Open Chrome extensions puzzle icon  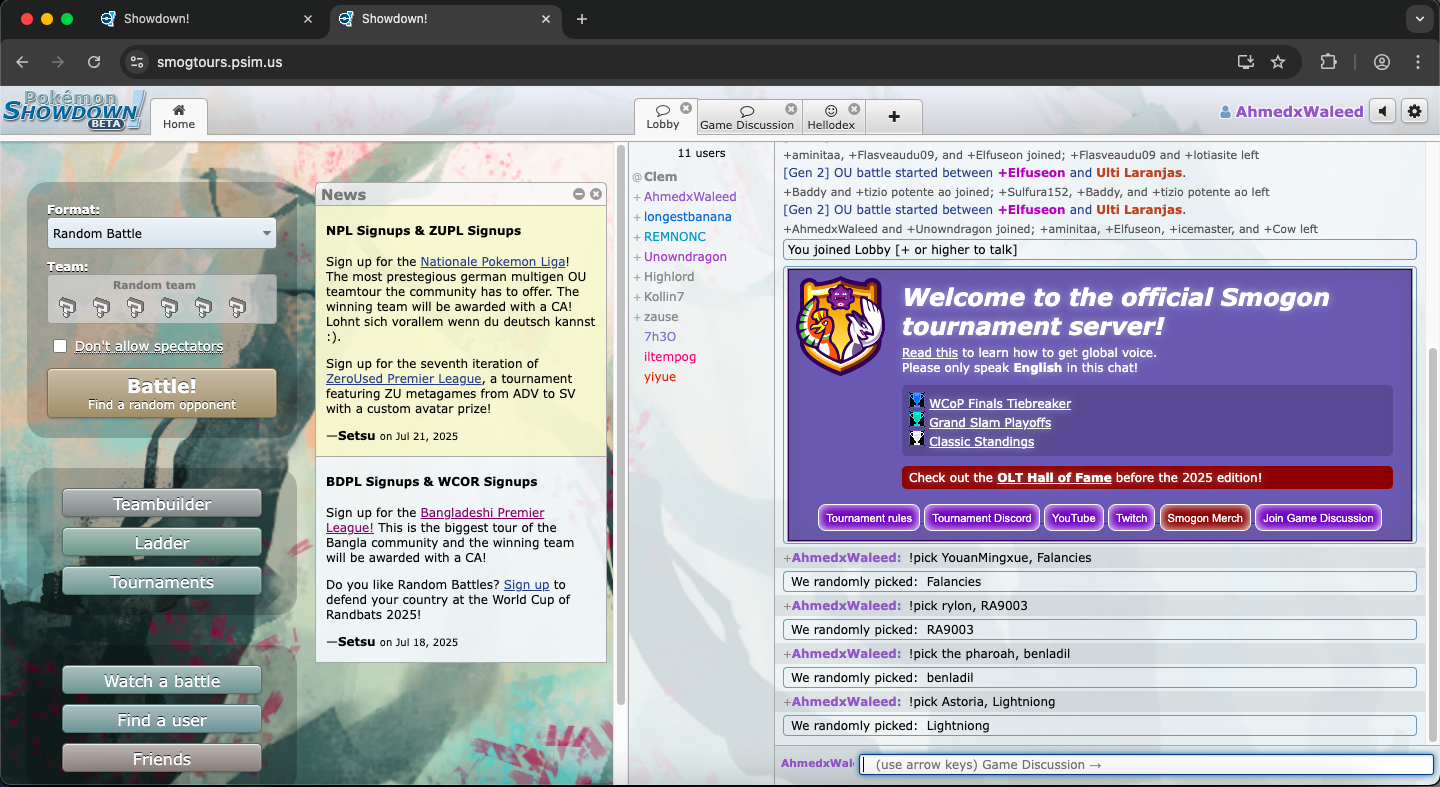tap(1328, 62)
